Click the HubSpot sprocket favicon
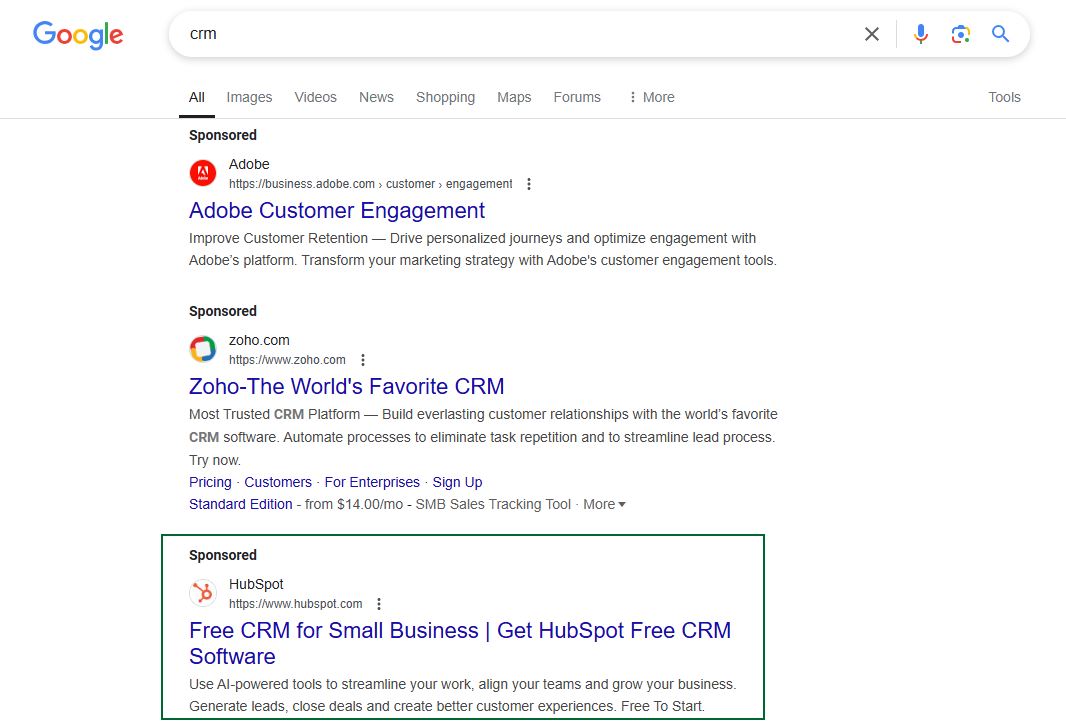Image resolution: width=1066 pixels, height=728 pixels. [x=203, y=593]
